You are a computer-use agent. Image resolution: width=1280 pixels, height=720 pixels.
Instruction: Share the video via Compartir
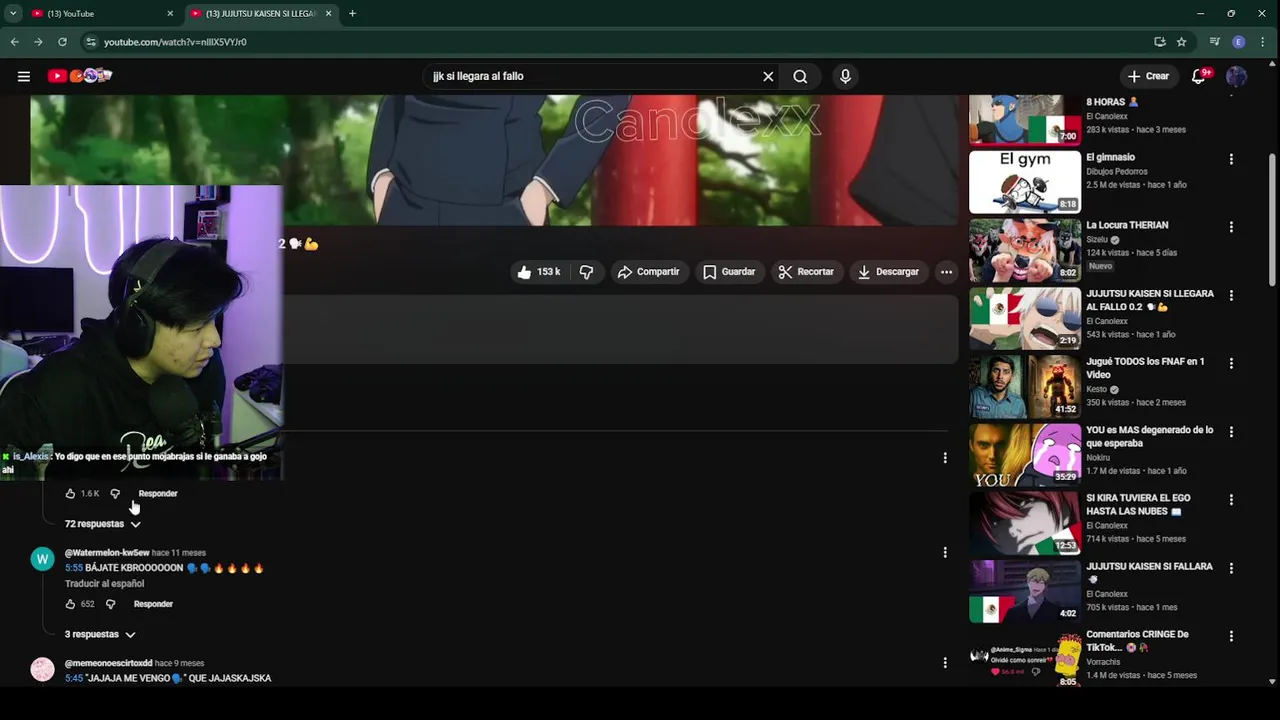click(x=648, y=272)
